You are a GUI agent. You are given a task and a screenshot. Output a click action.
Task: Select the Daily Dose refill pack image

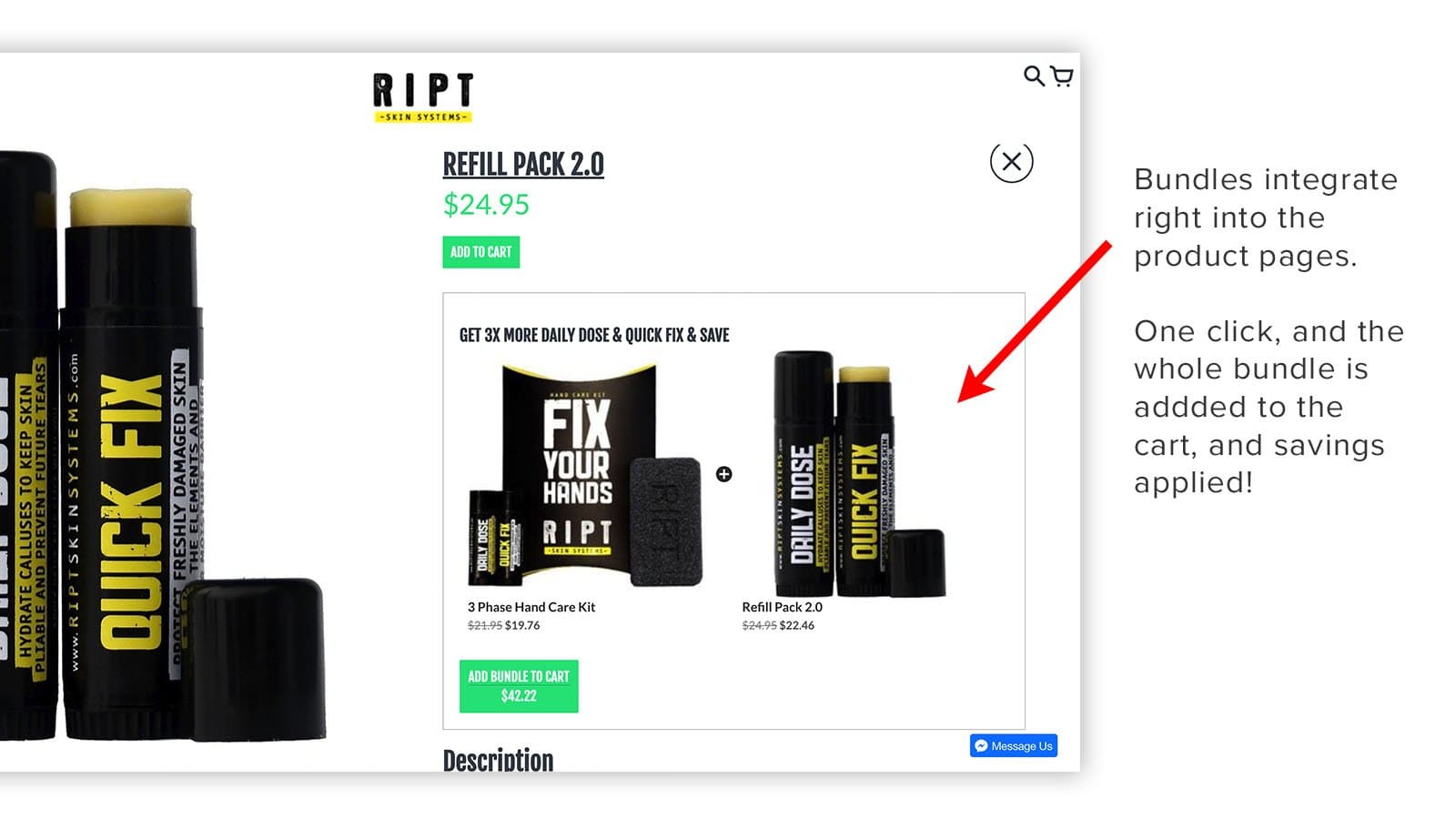(x=859, y=473)
